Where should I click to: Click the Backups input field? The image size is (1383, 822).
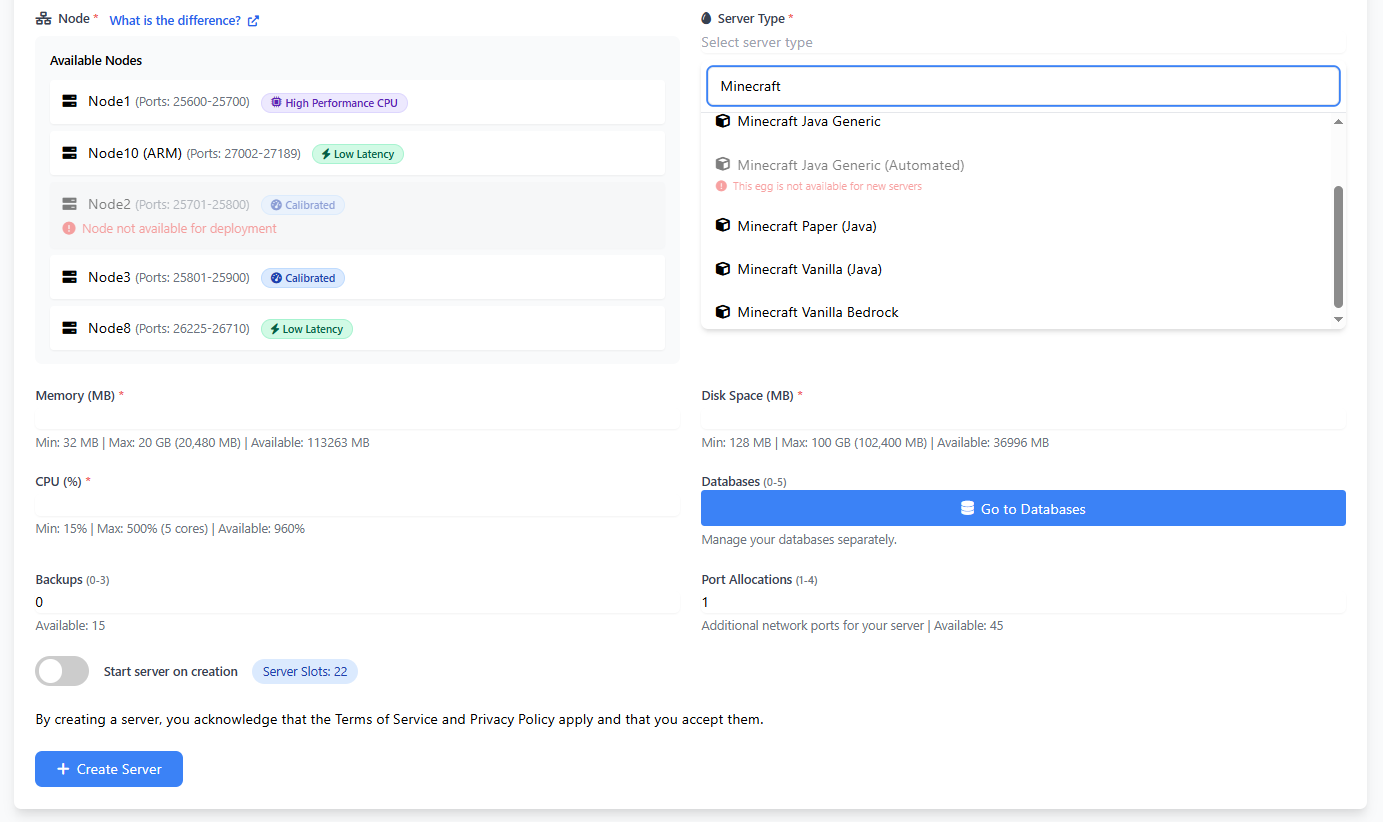(x=357, y=602)
